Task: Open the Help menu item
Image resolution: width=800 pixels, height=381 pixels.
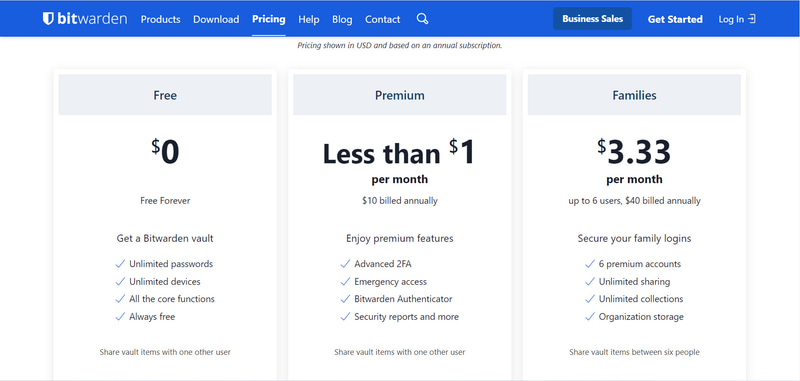Action: (309, 19)
